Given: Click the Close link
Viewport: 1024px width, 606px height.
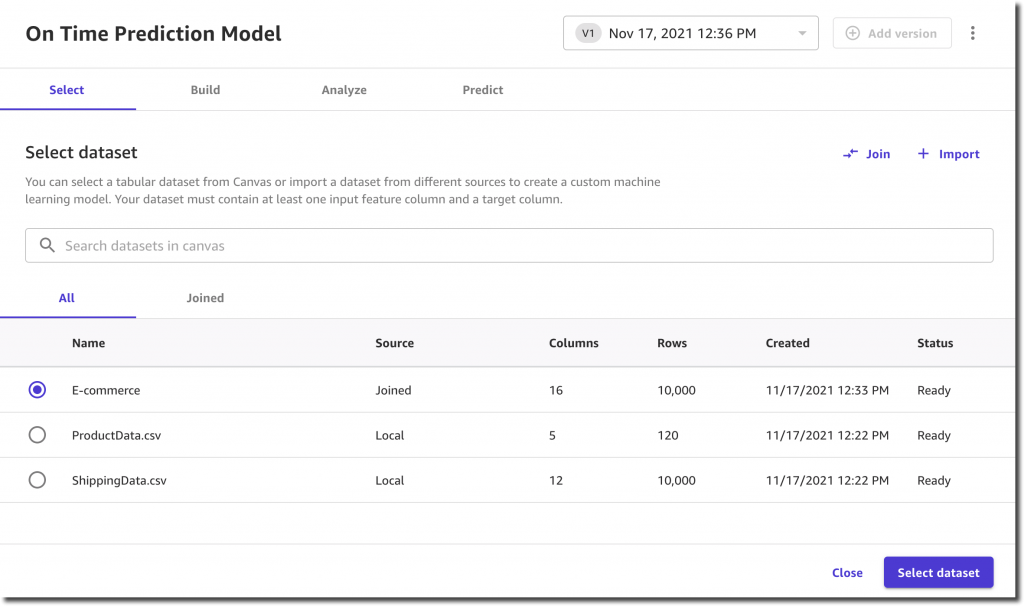Looking at the screenshot, I should pos(847,573).
